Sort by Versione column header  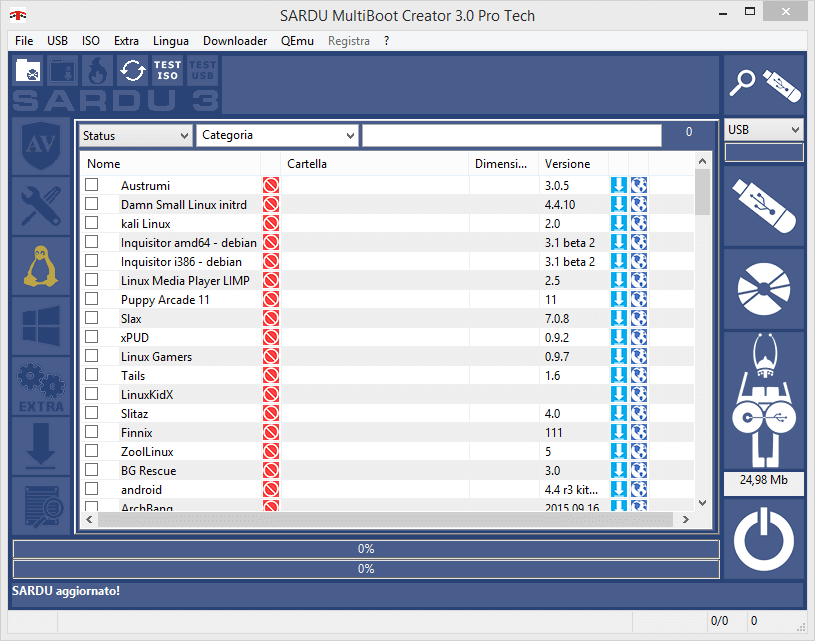[573, 164]
